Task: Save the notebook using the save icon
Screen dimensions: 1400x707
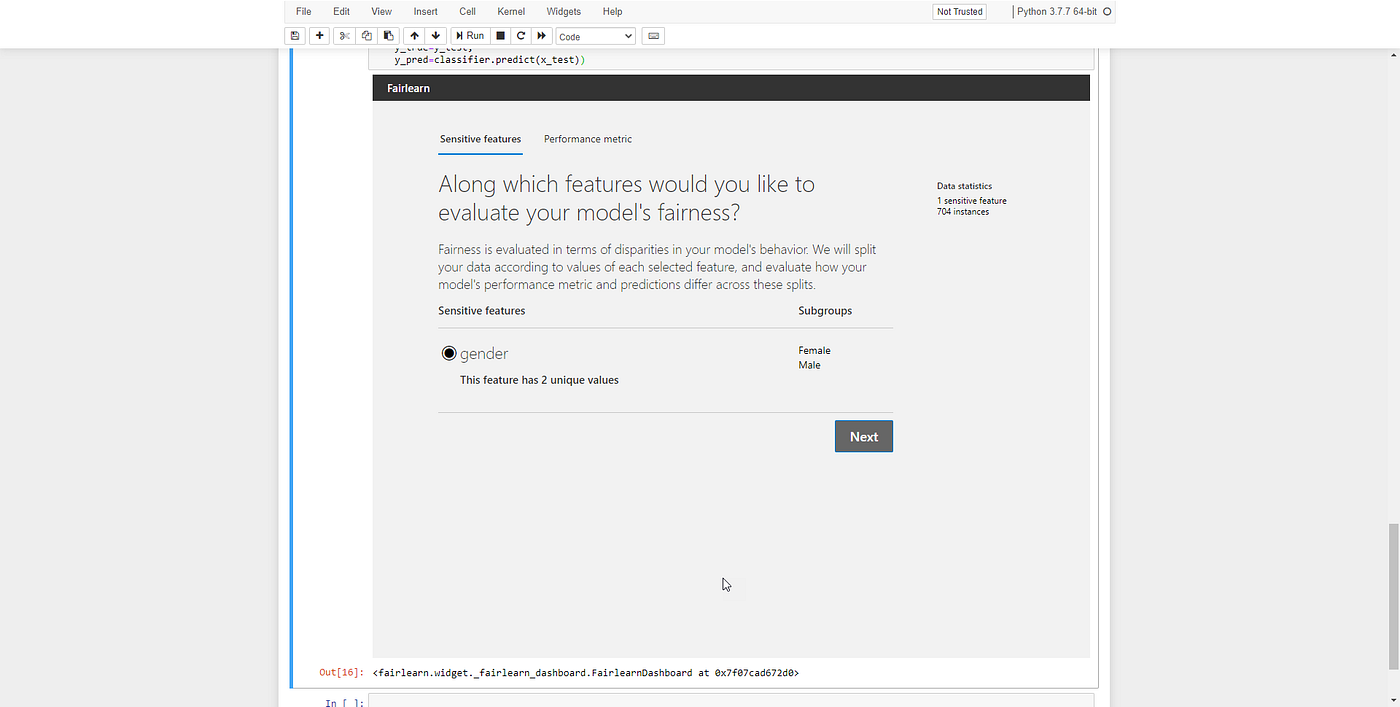Action: click(294, 35)
